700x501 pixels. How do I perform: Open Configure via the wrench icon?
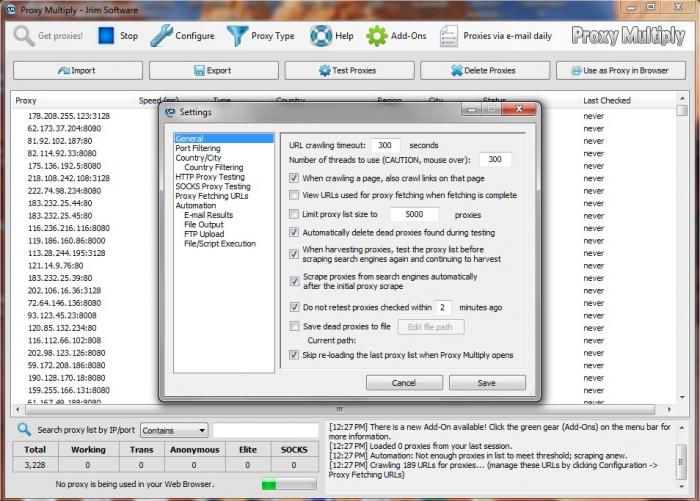tap(161, 36)
